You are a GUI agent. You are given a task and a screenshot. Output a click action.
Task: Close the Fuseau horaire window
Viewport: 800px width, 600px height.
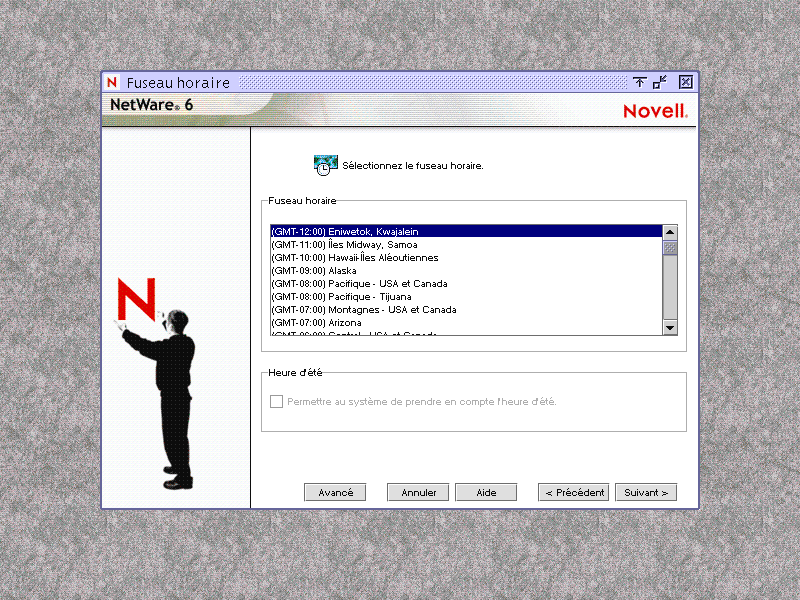tap(686, 82)
